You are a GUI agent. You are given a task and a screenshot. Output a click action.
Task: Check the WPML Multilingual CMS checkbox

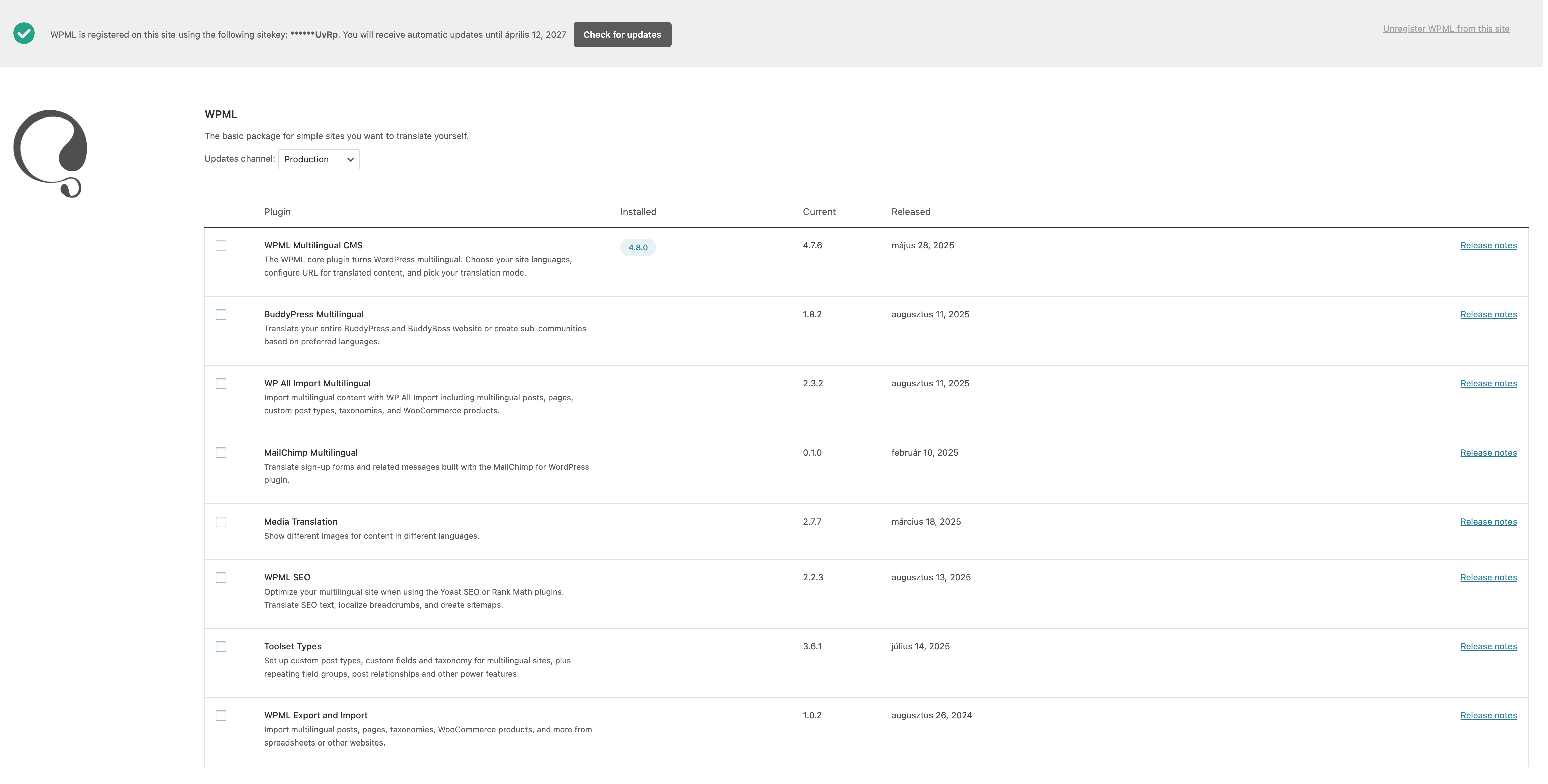[221, 246]
